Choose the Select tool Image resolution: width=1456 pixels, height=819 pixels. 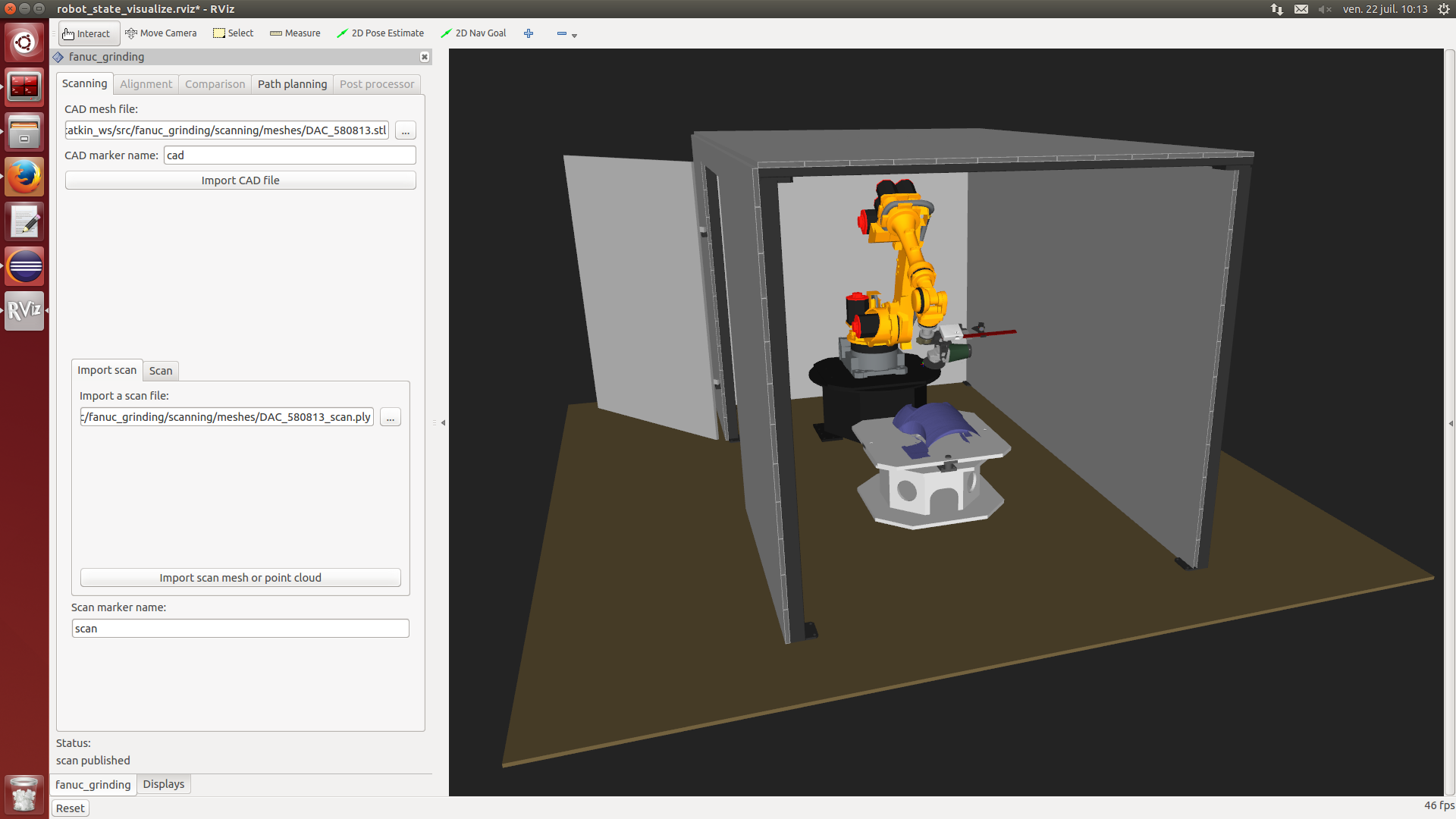pos(234,33)
